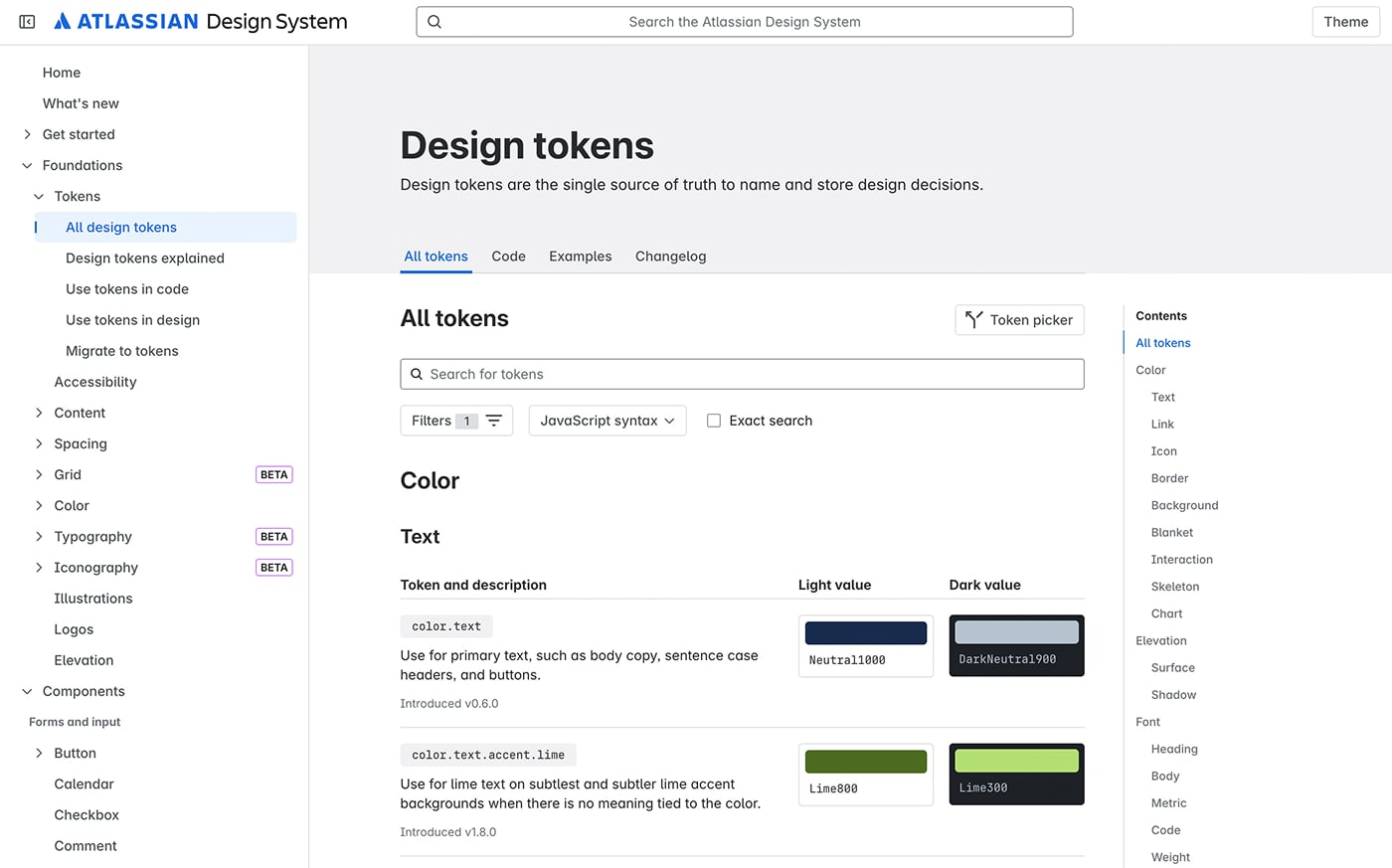Open the Token picker

(1019, 319)
